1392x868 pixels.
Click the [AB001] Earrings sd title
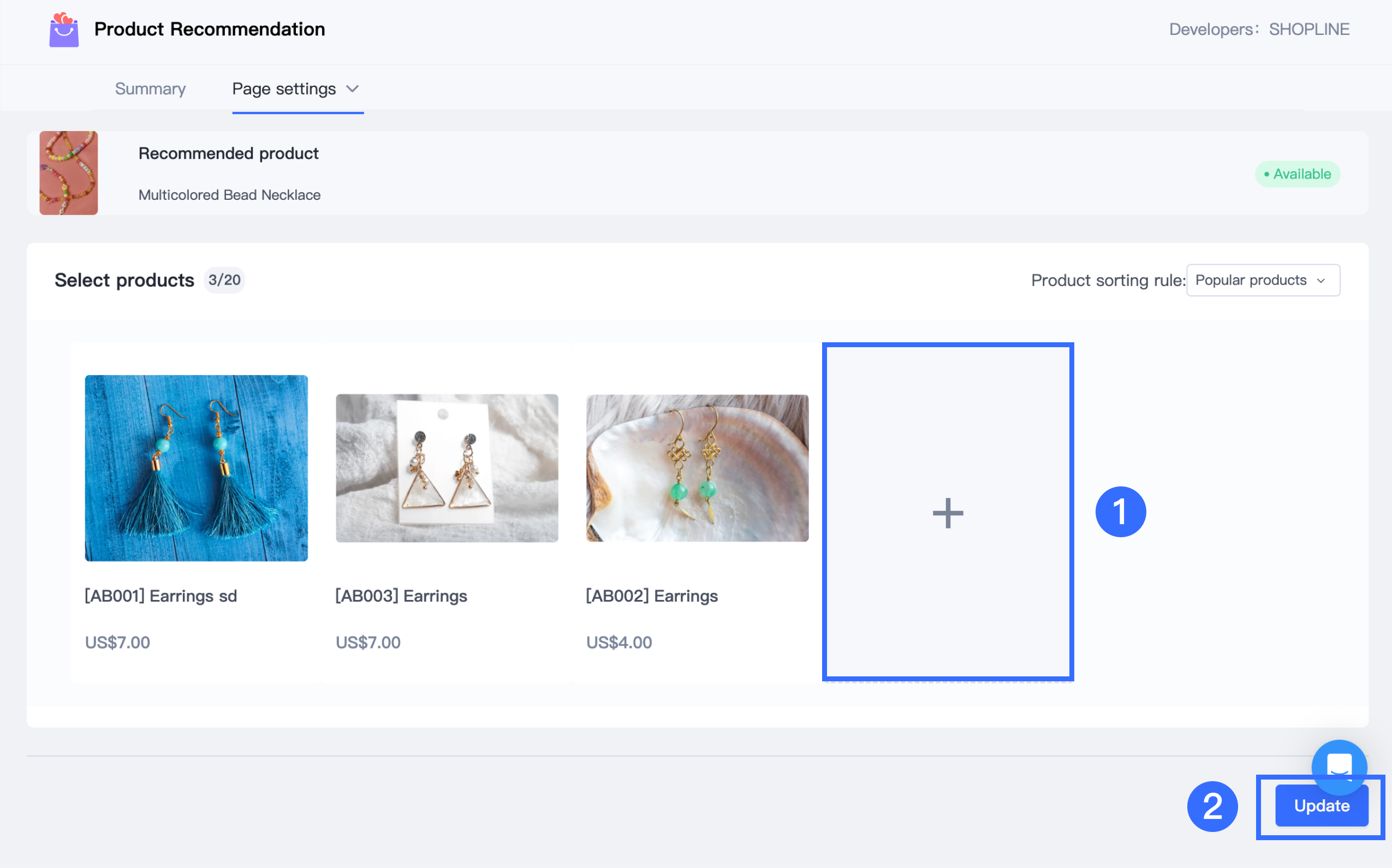click(x=160, y=596)
